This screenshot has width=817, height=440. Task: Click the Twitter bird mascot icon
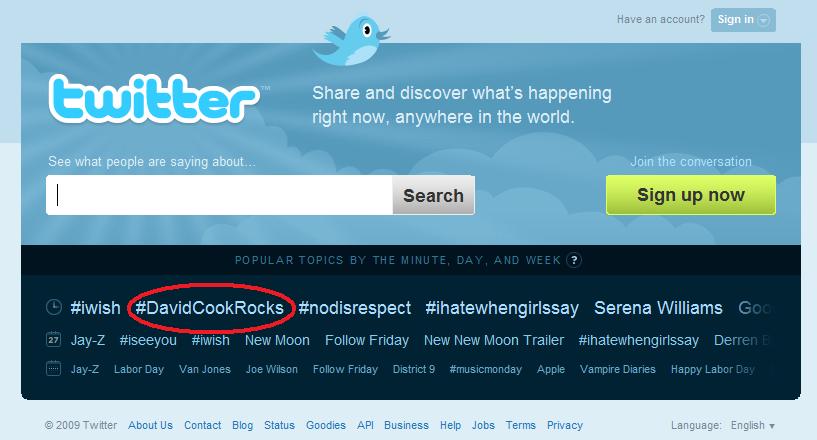[351, 40]
